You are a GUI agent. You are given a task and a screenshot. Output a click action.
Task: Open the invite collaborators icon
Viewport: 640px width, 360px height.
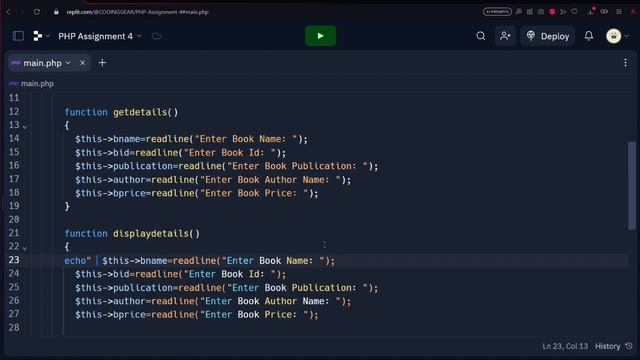tap(505, 36)
